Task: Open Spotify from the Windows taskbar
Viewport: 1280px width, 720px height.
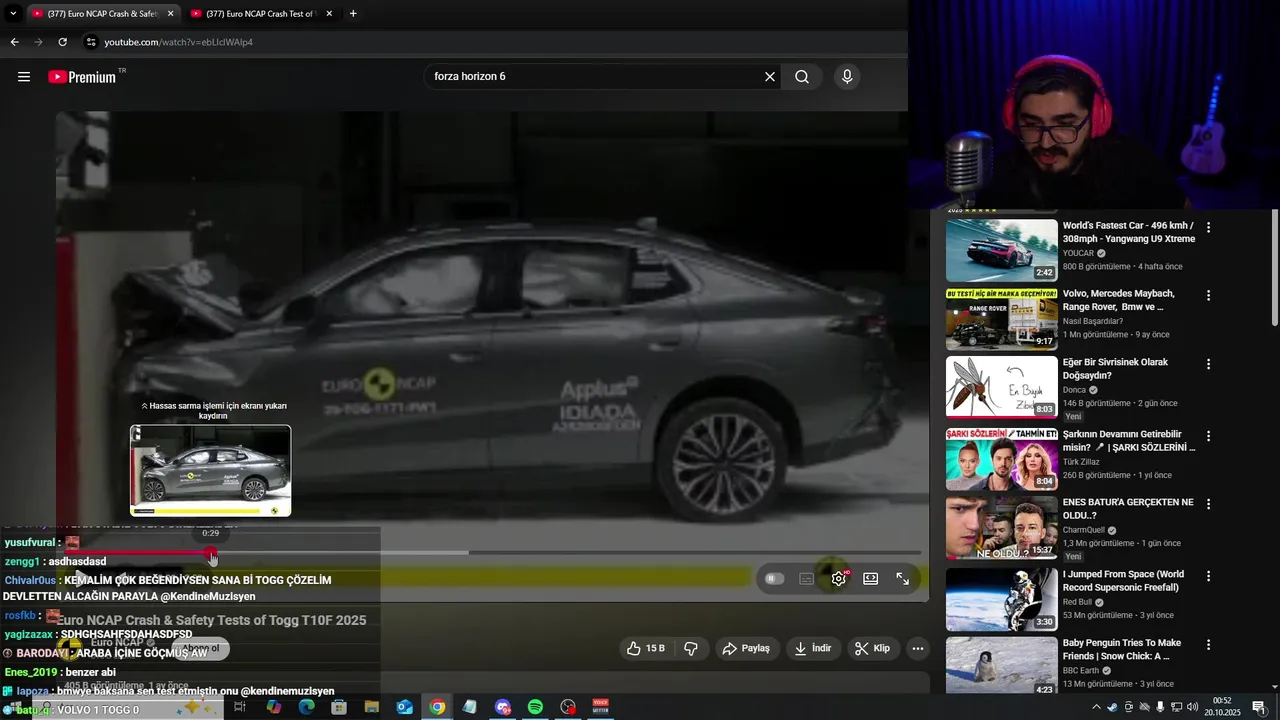Action: point(535,707)
